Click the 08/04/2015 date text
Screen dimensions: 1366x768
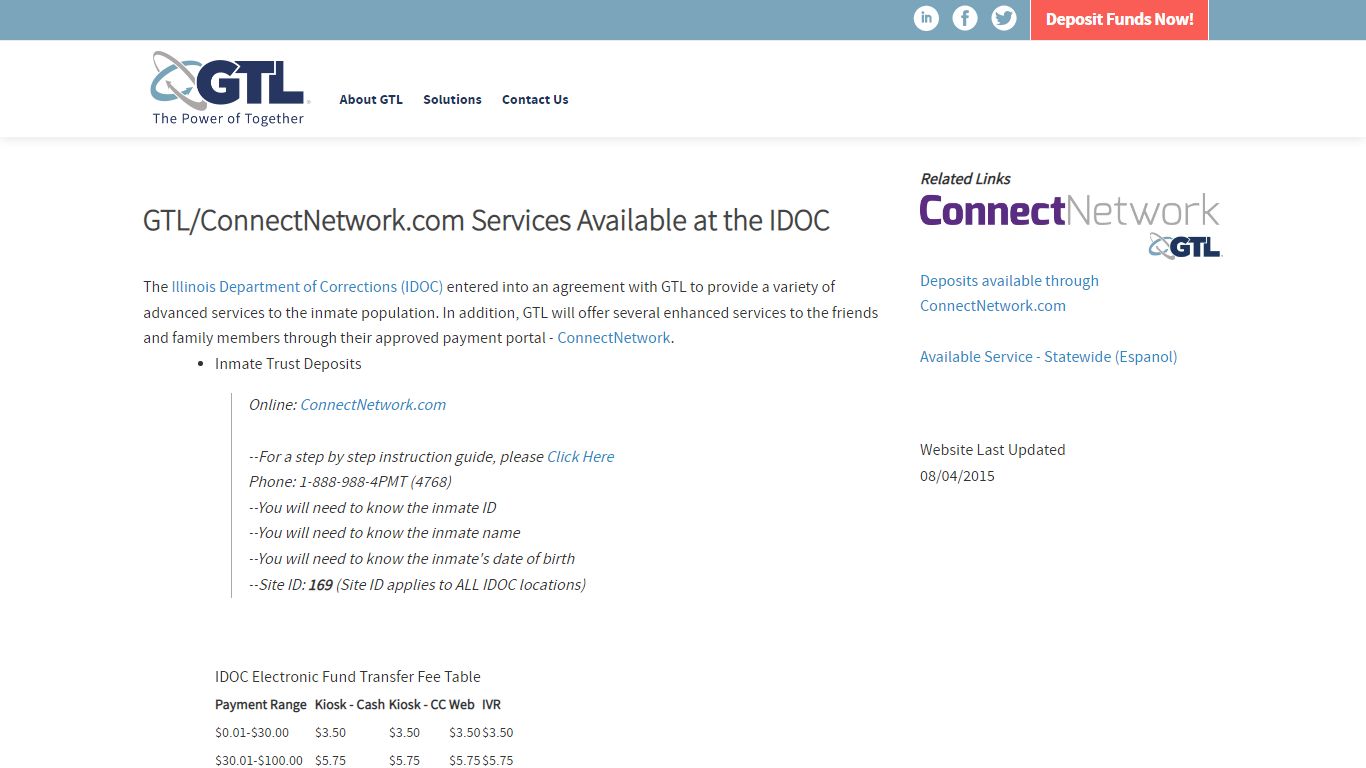click(x=957, y=476)
